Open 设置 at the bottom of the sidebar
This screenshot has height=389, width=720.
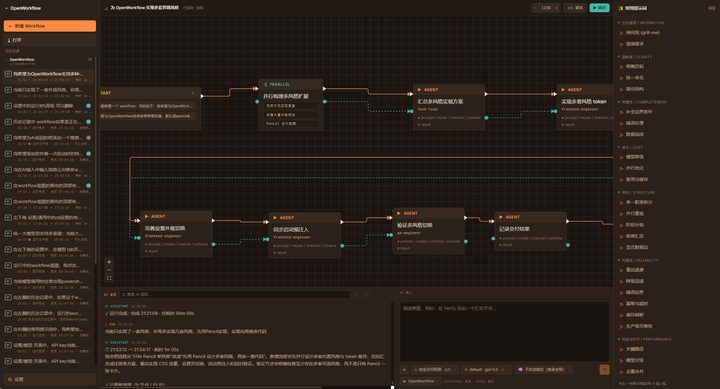(x=50, y=379)
